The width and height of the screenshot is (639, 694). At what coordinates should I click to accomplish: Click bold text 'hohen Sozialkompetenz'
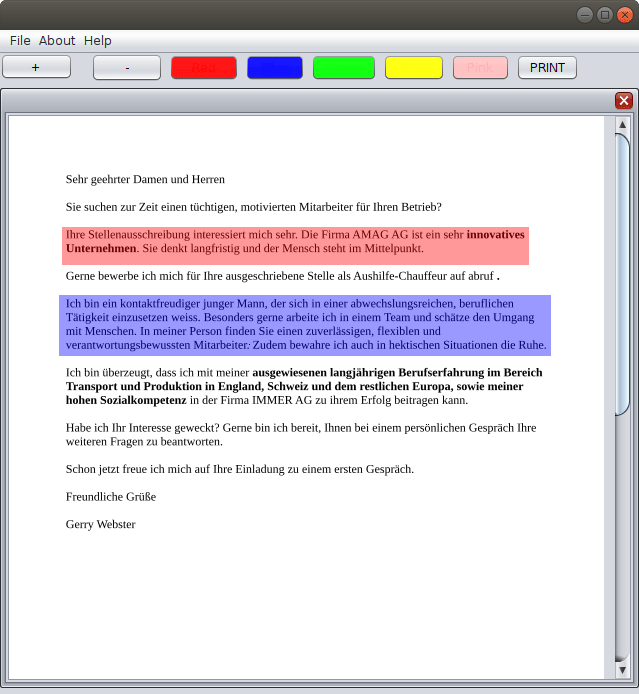126,400
